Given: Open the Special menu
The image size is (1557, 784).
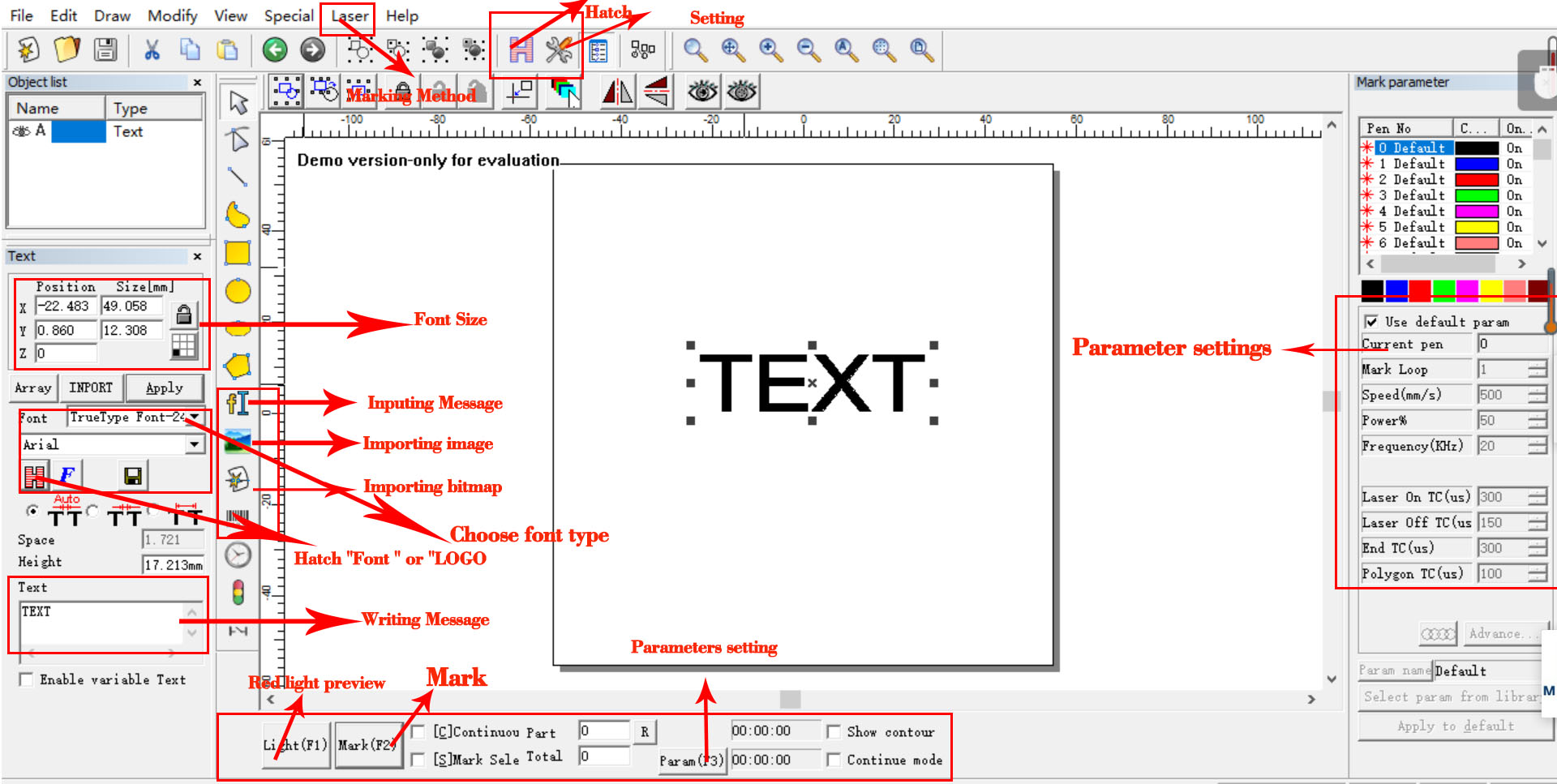Looking at the screenshot, I should (x=289, y=15).
